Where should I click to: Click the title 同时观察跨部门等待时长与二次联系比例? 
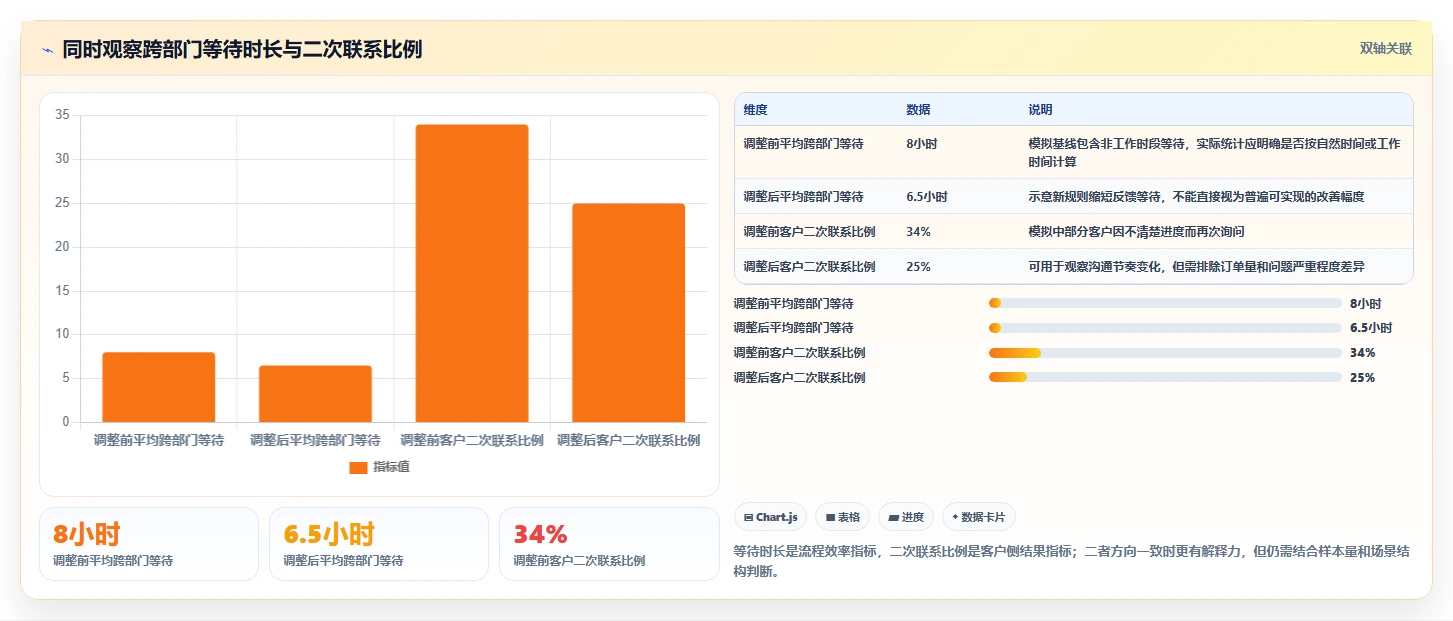click(x=242, y=50)
